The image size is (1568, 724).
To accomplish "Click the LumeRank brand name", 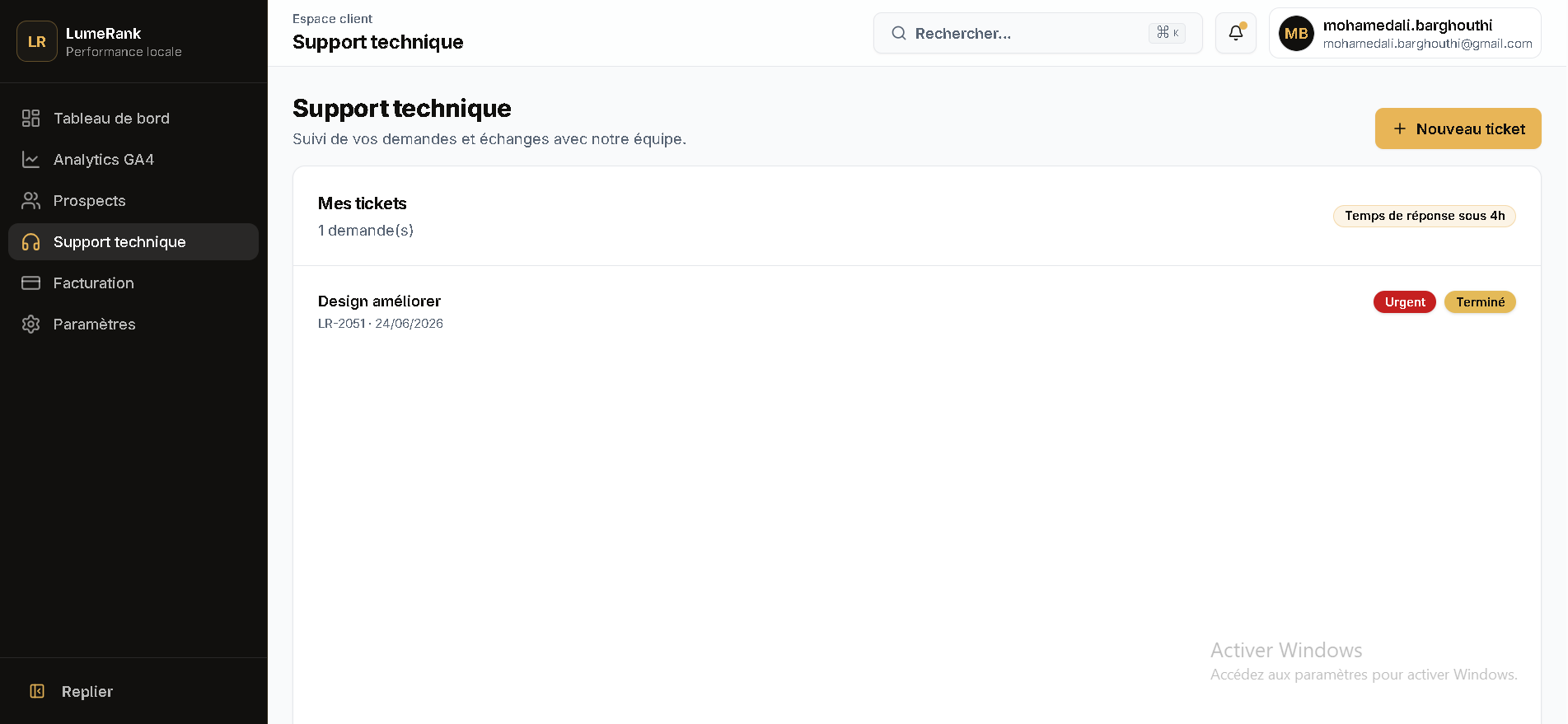I will click(x=103, y=34).
